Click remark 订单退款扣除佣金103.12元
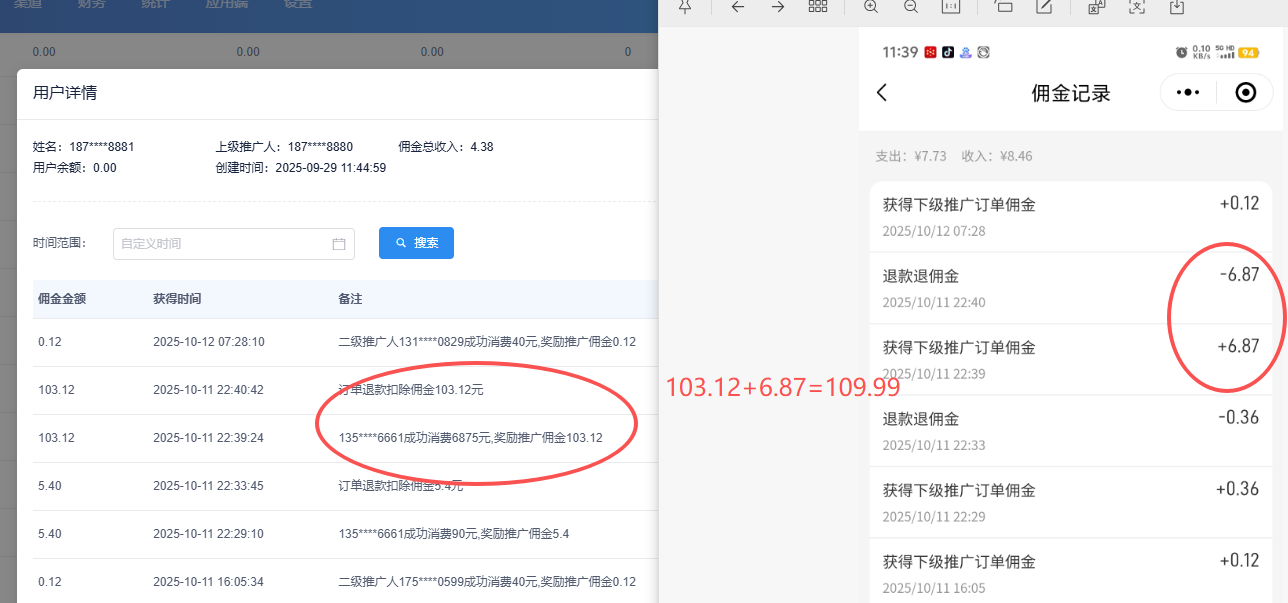This screenshot has width=1288, height=603. [x=411, y=390]
